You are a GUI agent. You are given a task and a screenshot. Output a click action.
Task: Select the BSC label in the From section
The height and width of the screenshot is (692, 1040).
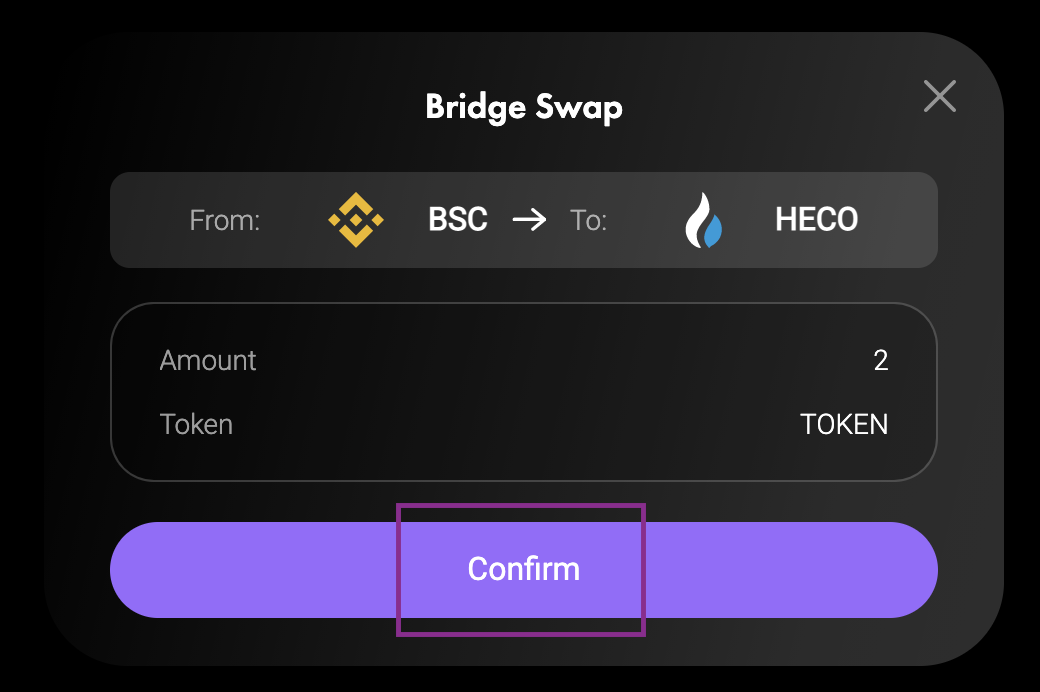457,219
